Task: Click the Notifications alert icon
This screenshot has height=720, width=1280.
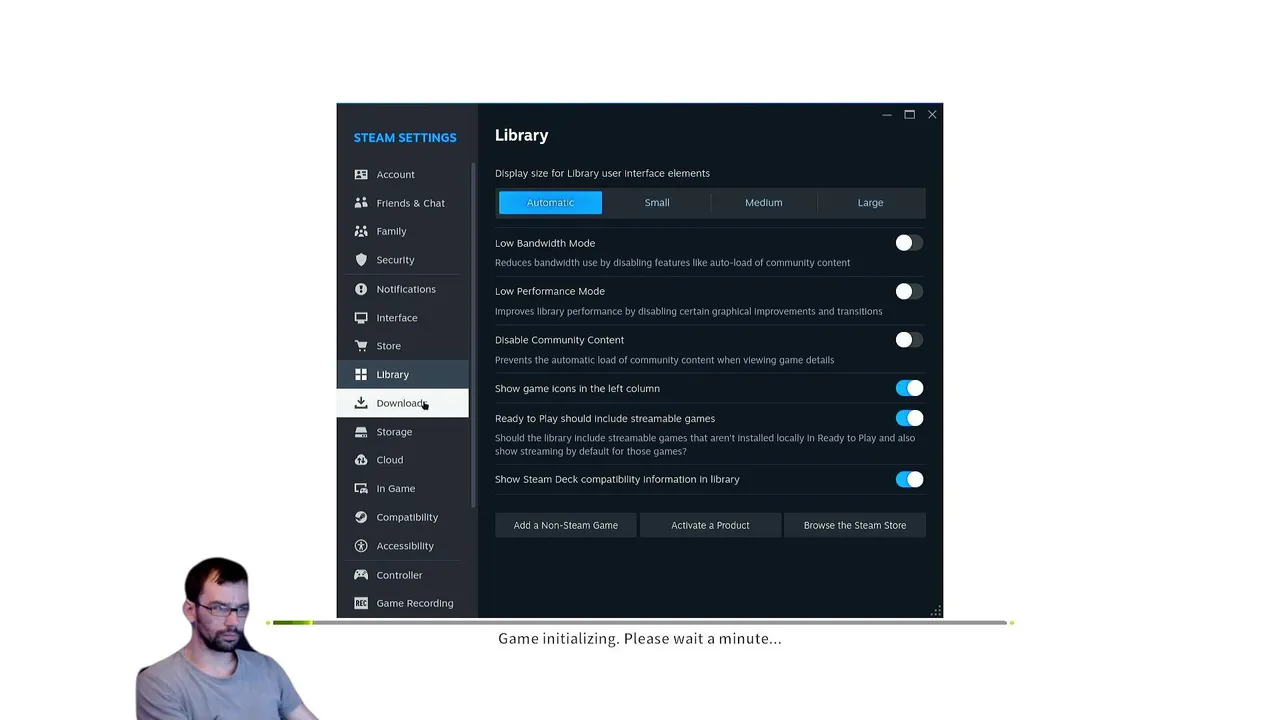Action: pyautogui.click(x=361, y=289)
